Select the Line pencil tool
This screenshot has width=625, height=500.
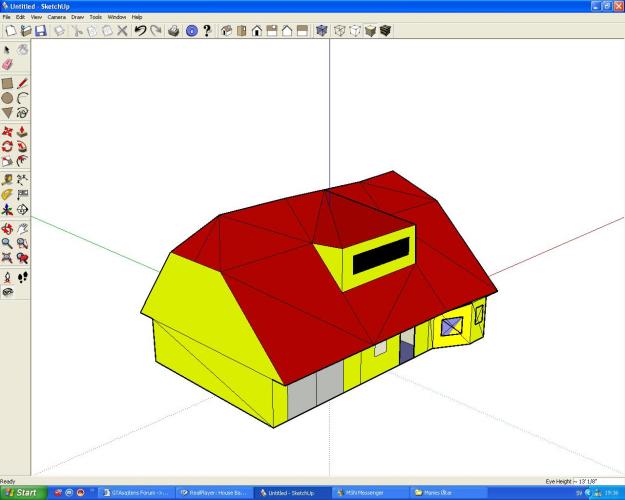pyautogui.click(x=22, y=84)
